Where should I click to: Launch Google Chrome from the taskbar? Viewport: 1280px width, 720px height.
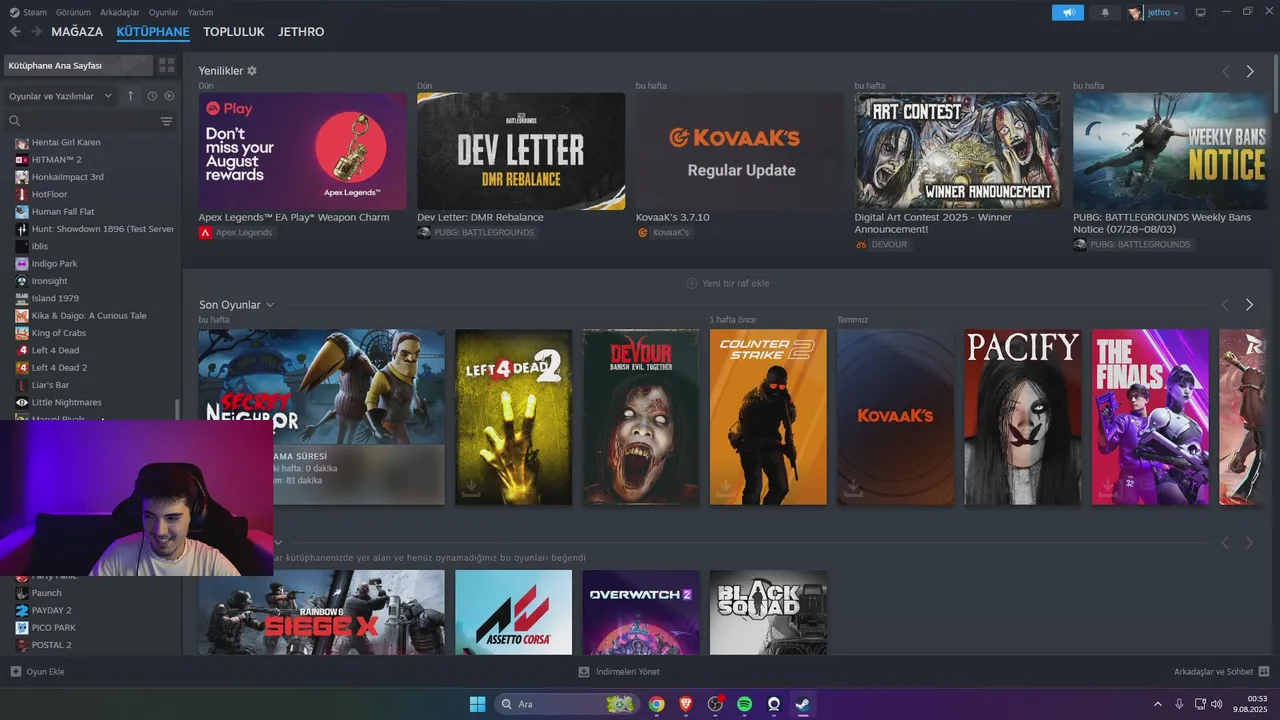(x=656, y=704)
